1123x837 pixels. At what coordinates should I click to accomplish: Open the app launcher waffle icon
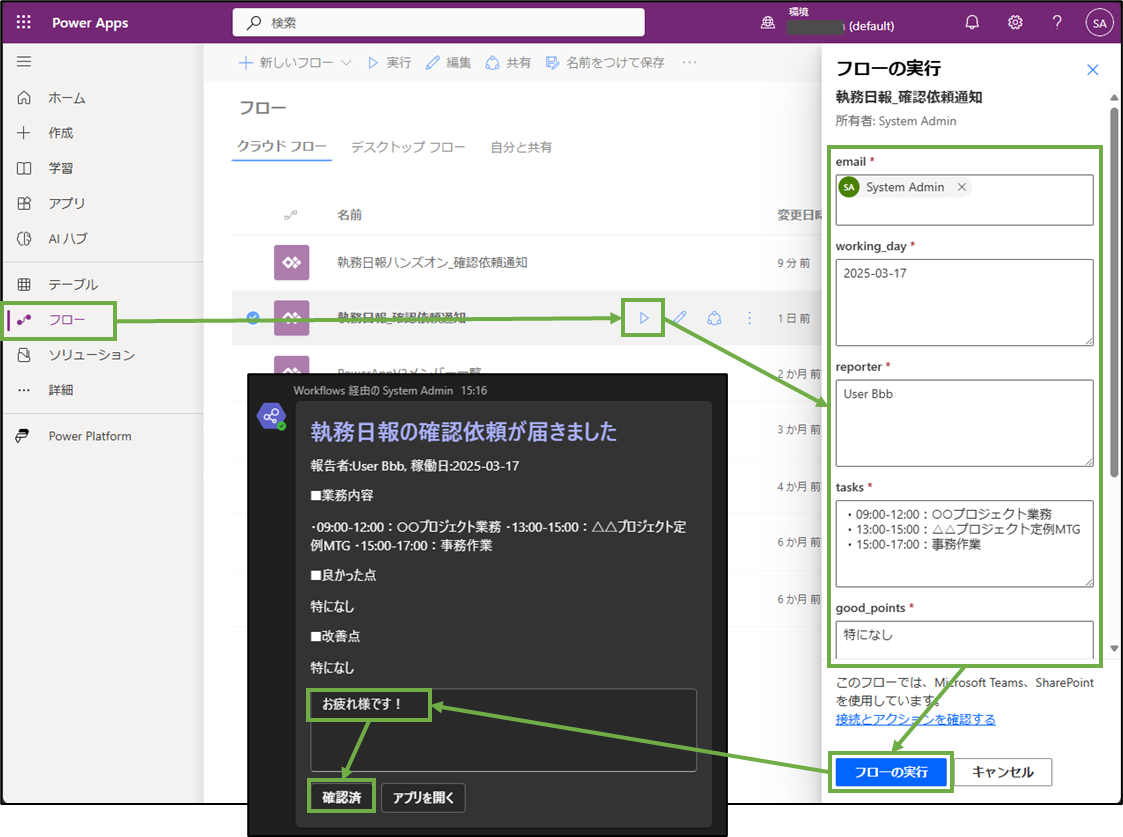[24, 22]
